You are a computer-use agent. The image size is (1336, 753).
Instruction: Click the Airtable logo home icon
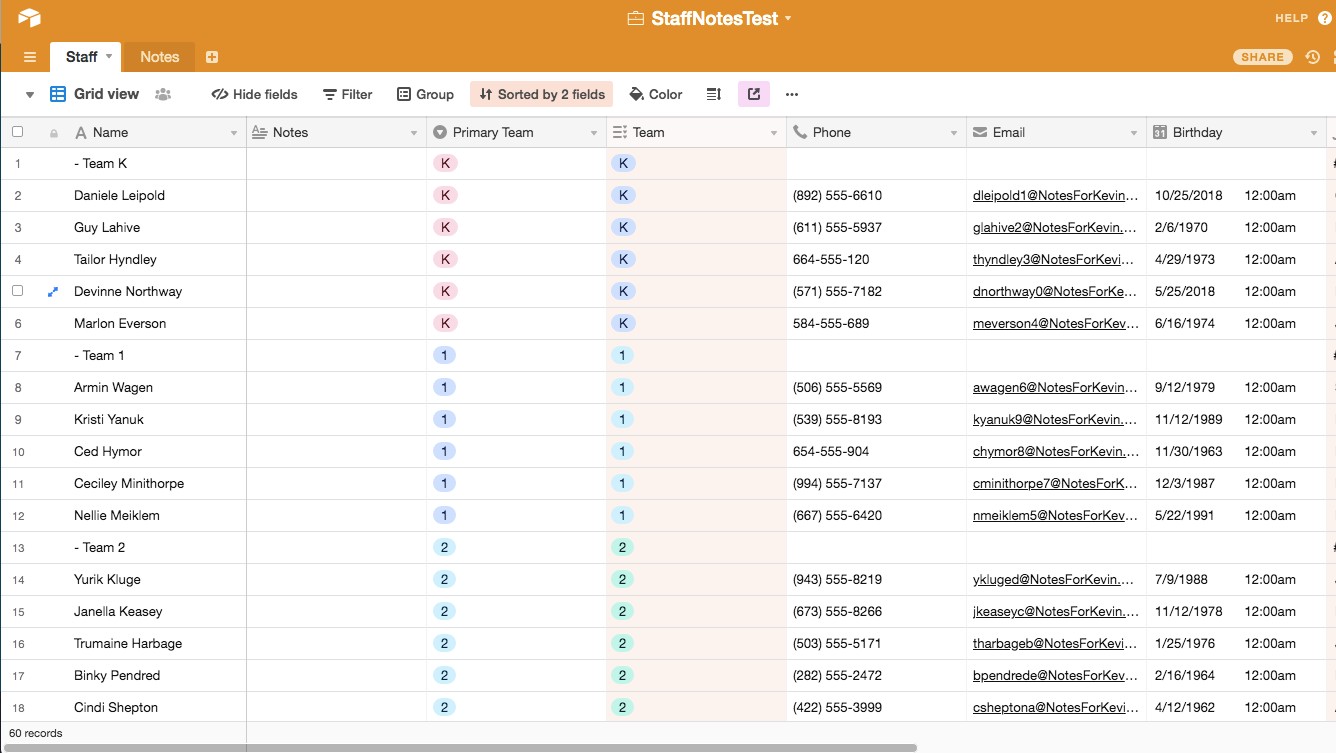(29, 18)
